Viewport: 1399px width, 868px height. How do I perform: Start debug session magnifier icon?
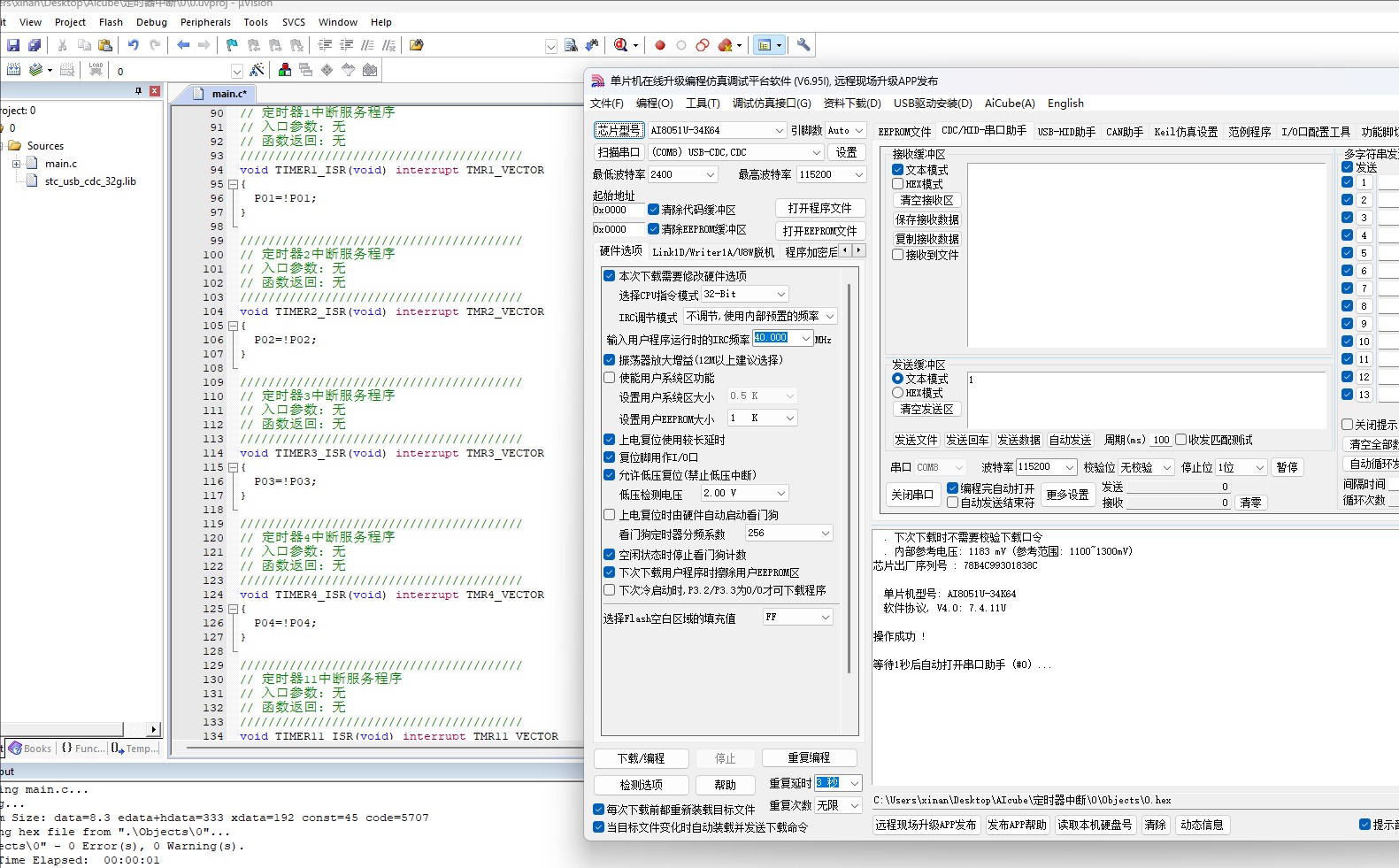[x=621, y=45]
